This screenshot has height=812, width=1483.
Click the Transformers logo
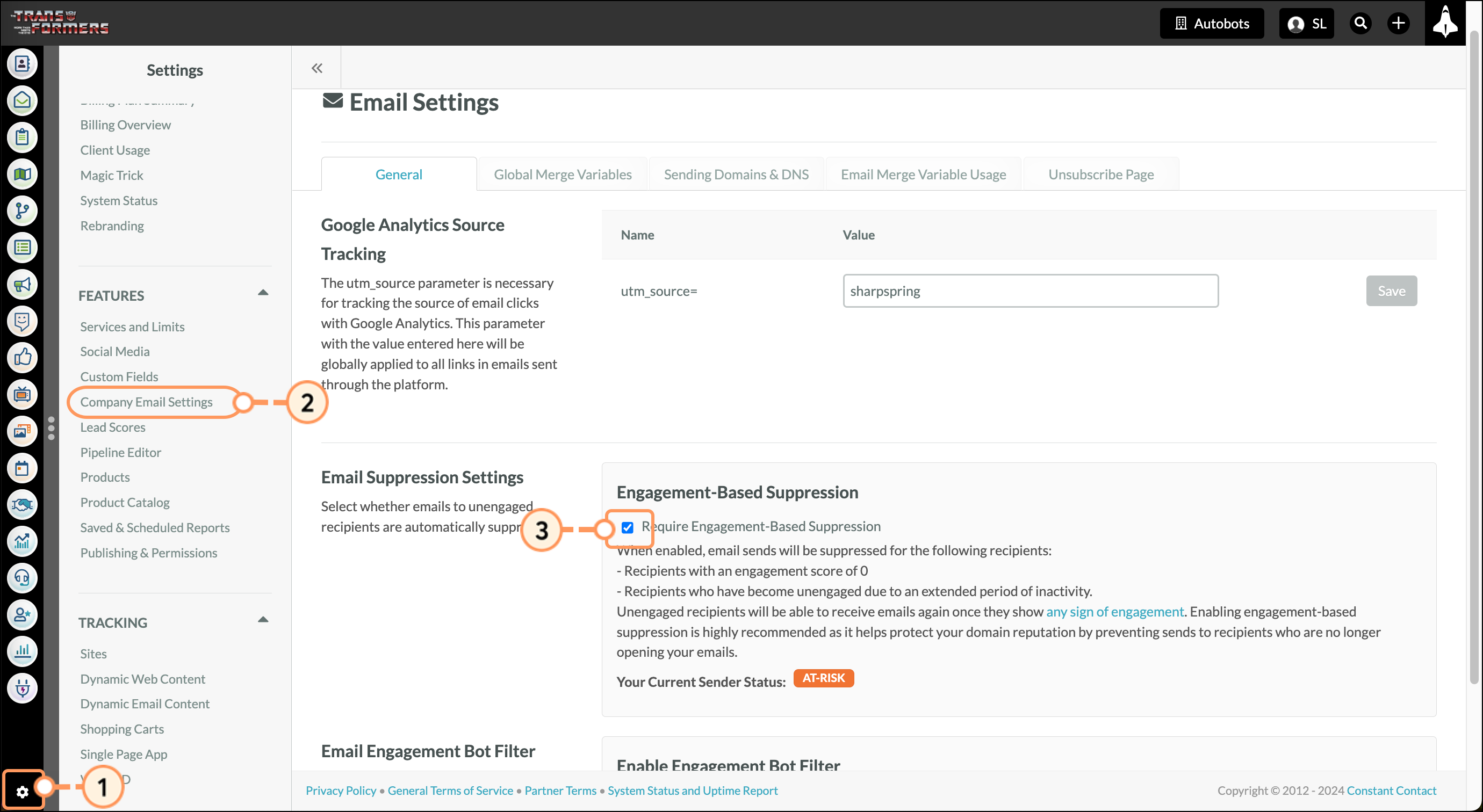click(61, 23)
